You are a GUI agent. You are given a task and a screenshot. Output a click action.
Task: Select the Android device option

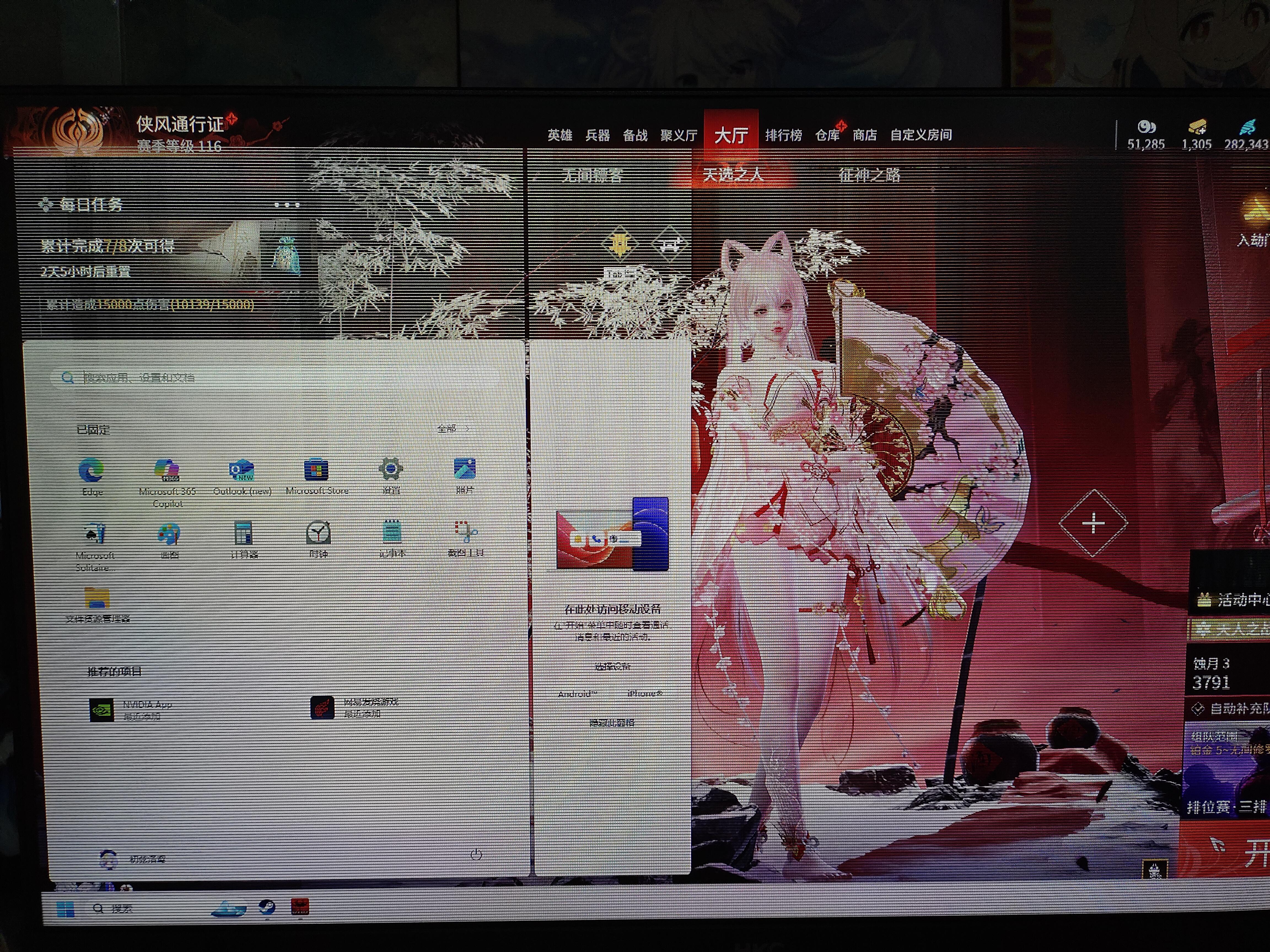point(578,694)
